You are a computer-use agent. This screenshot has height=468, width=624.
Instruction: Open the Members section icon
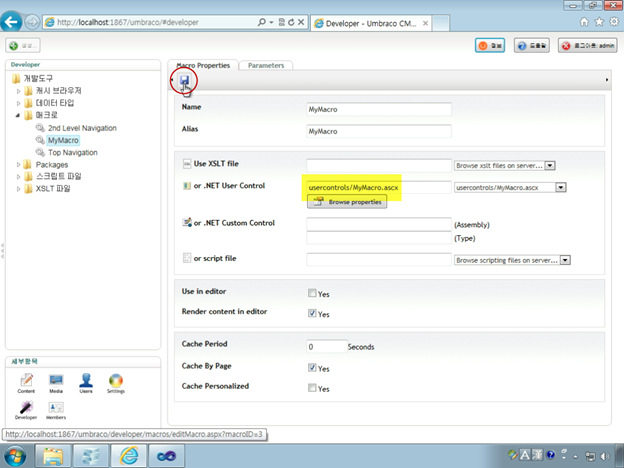pos(56,410)
